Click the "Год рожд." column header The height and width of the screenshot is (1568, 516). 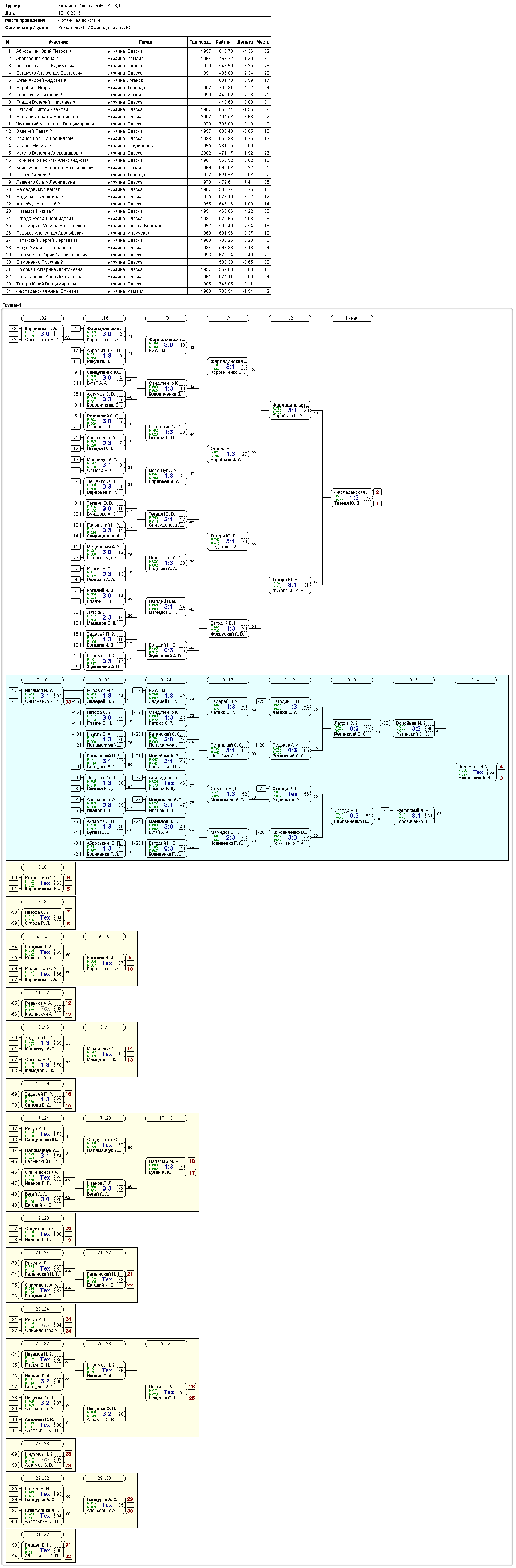click(x=200, y=42)
